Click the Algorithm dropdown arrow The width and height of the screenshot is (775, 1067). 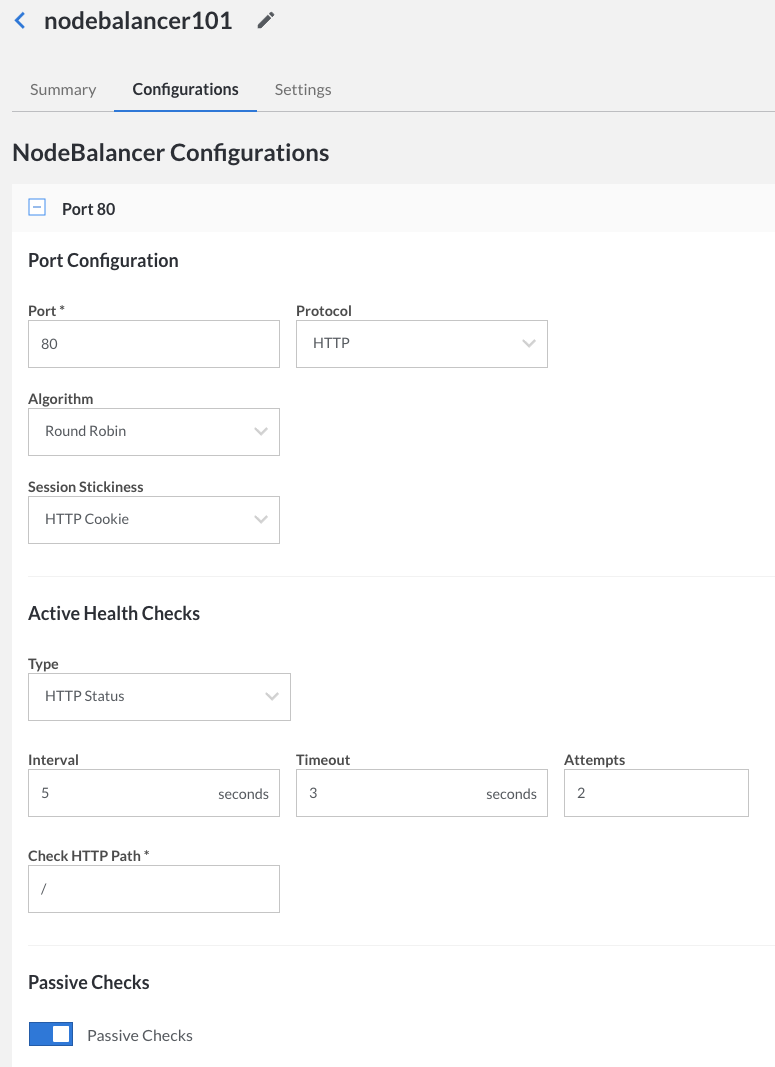pos(261,431)
